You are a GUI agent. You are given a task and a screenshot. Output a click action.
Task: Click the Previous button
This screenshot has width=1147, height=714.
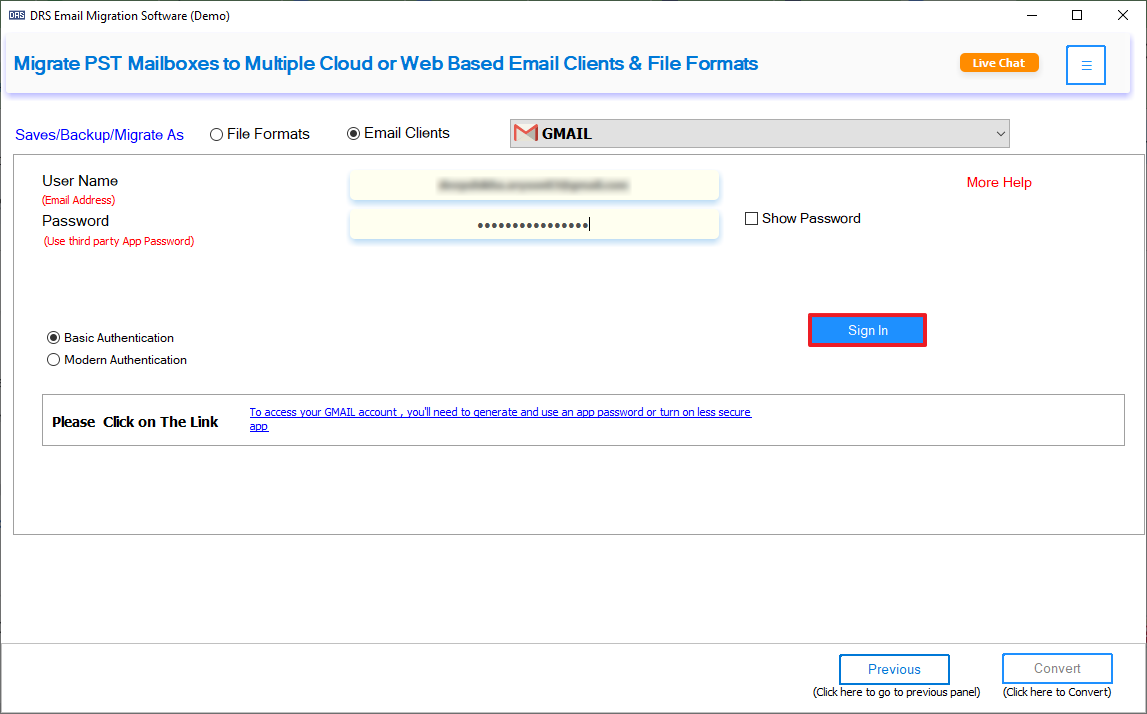pyautogui.click(x=894, y=670)
